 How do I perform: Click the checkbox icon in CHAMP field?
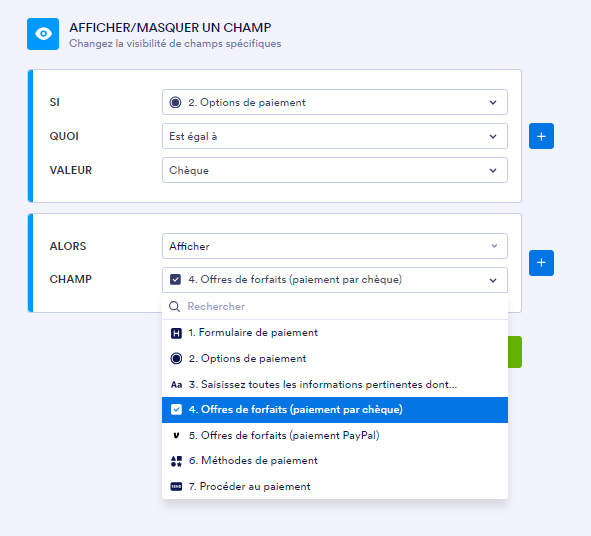click(175, 280)
